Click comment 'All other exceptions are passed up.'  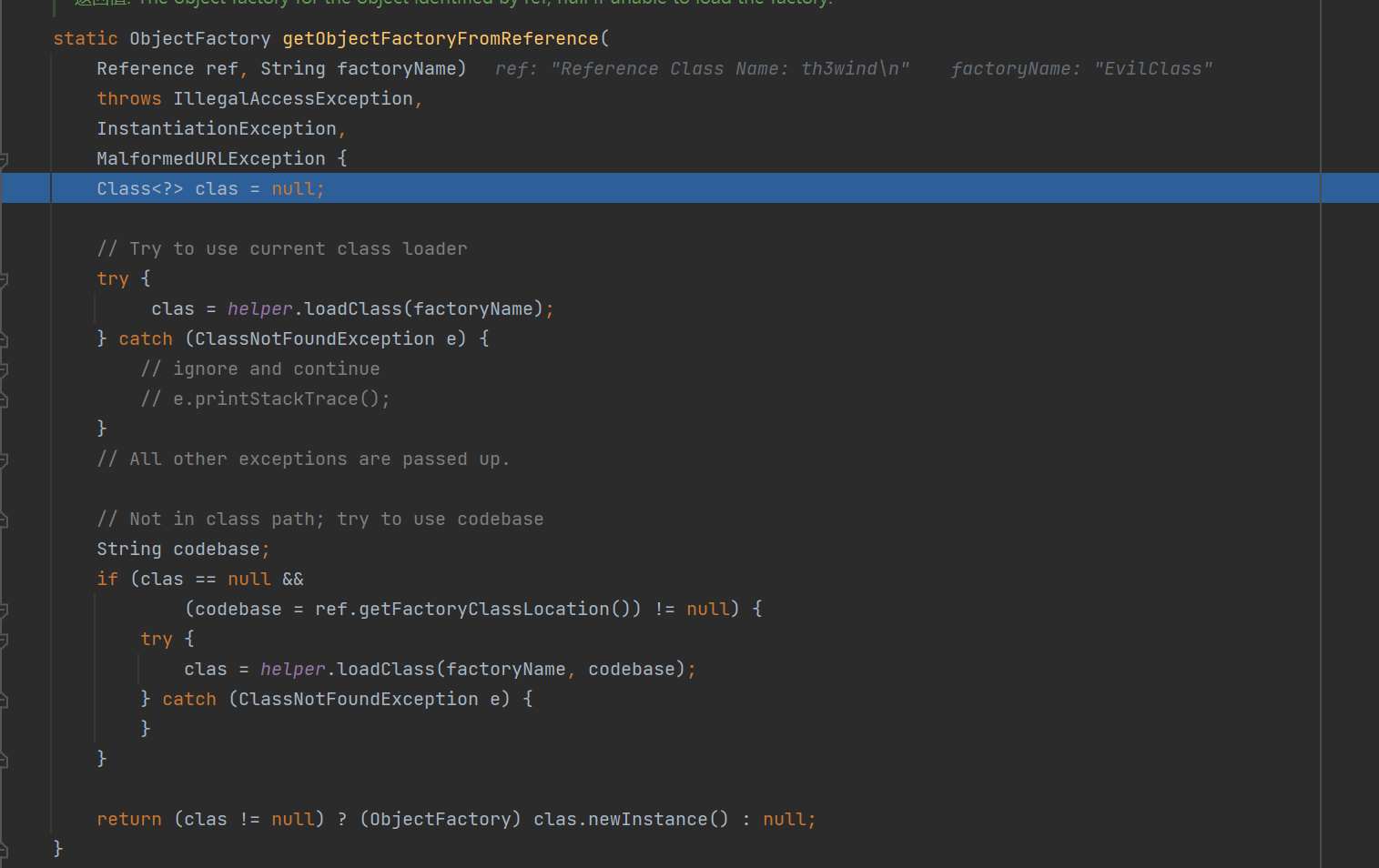[x=304, y=459]
